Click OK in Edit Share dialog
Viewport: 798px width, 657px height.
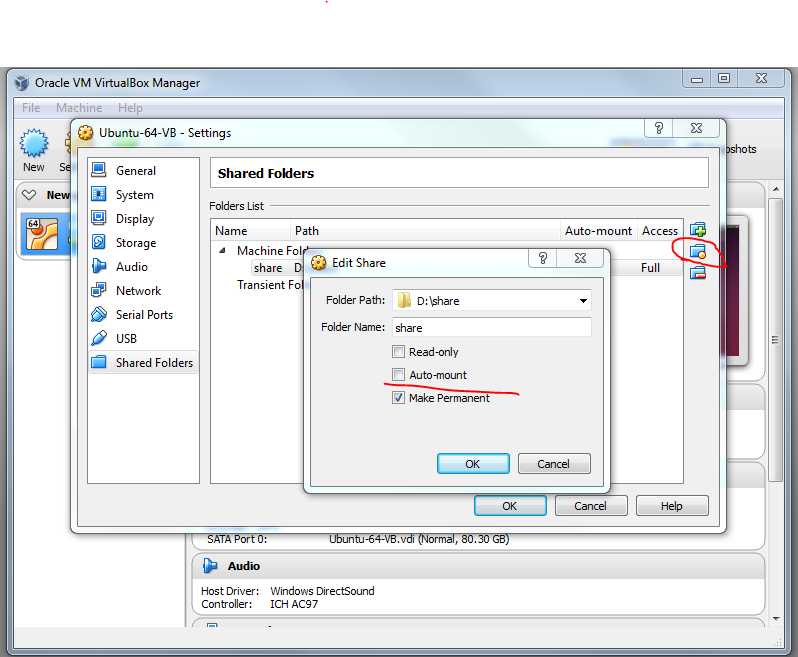(473, 464)
